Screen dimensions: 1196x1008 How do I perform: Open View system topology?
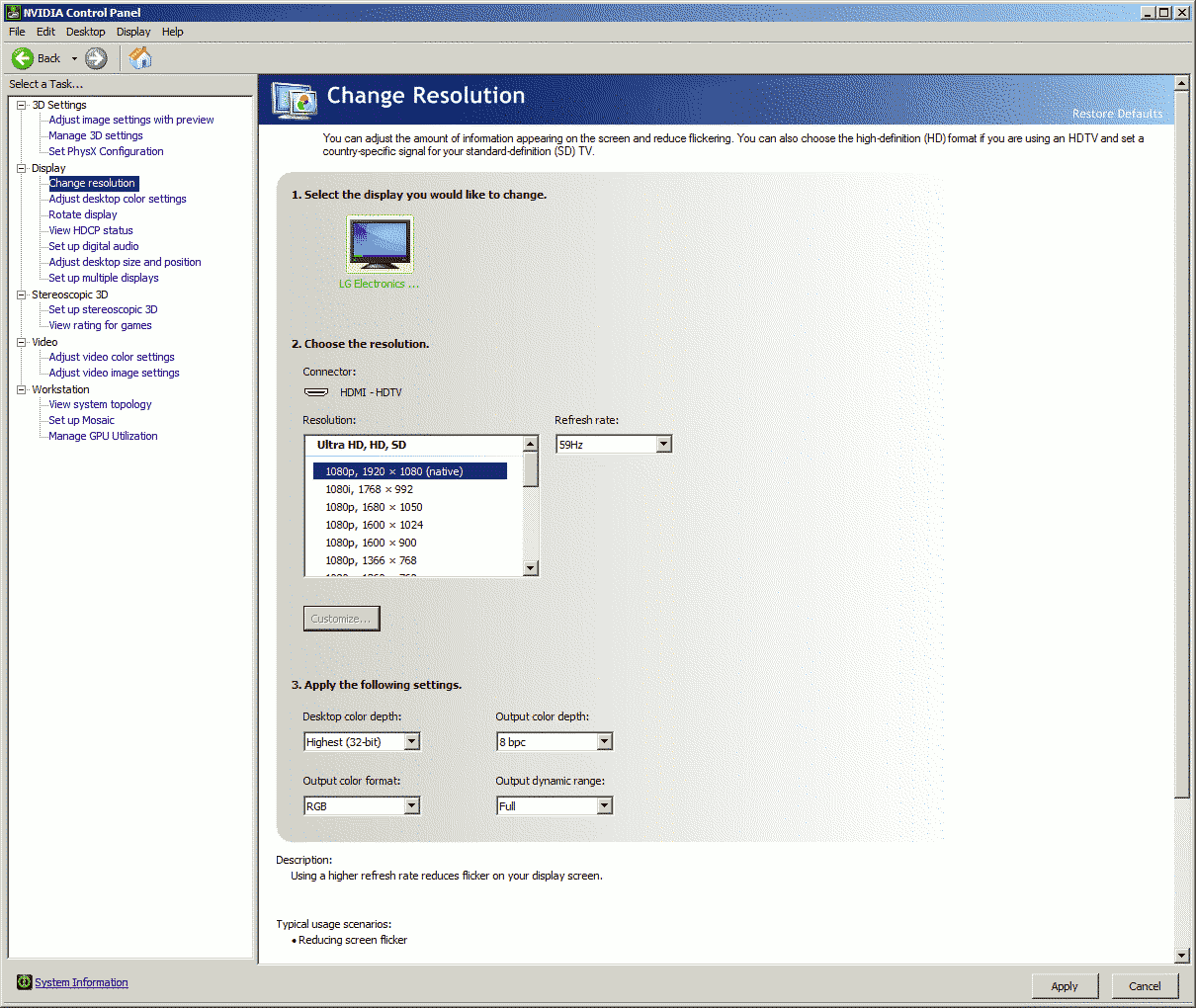point(100,404)
